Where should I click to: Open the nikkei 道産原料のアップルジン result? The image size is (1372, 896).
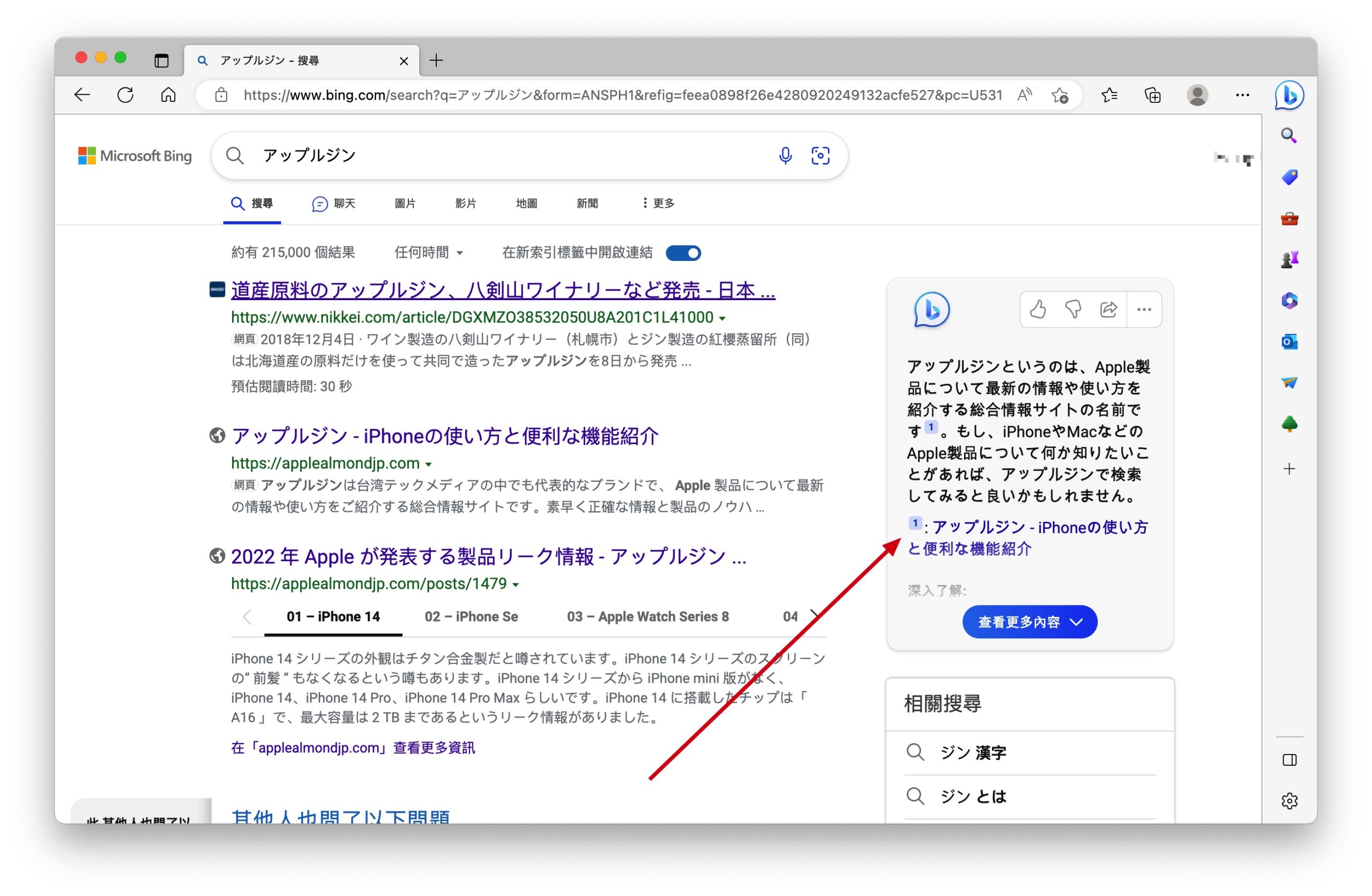tap(503, 290)
